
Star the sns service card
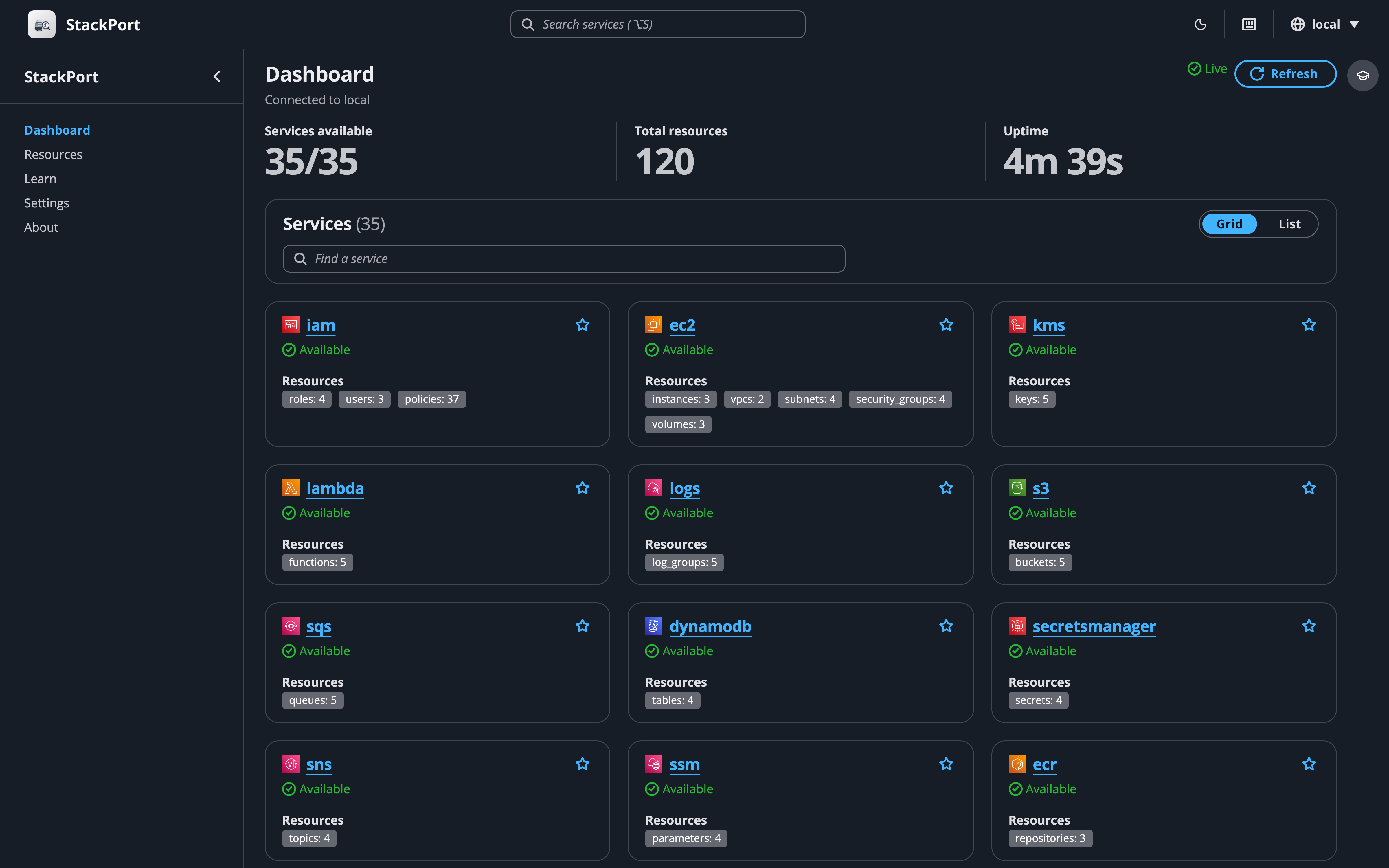(583, 764)
